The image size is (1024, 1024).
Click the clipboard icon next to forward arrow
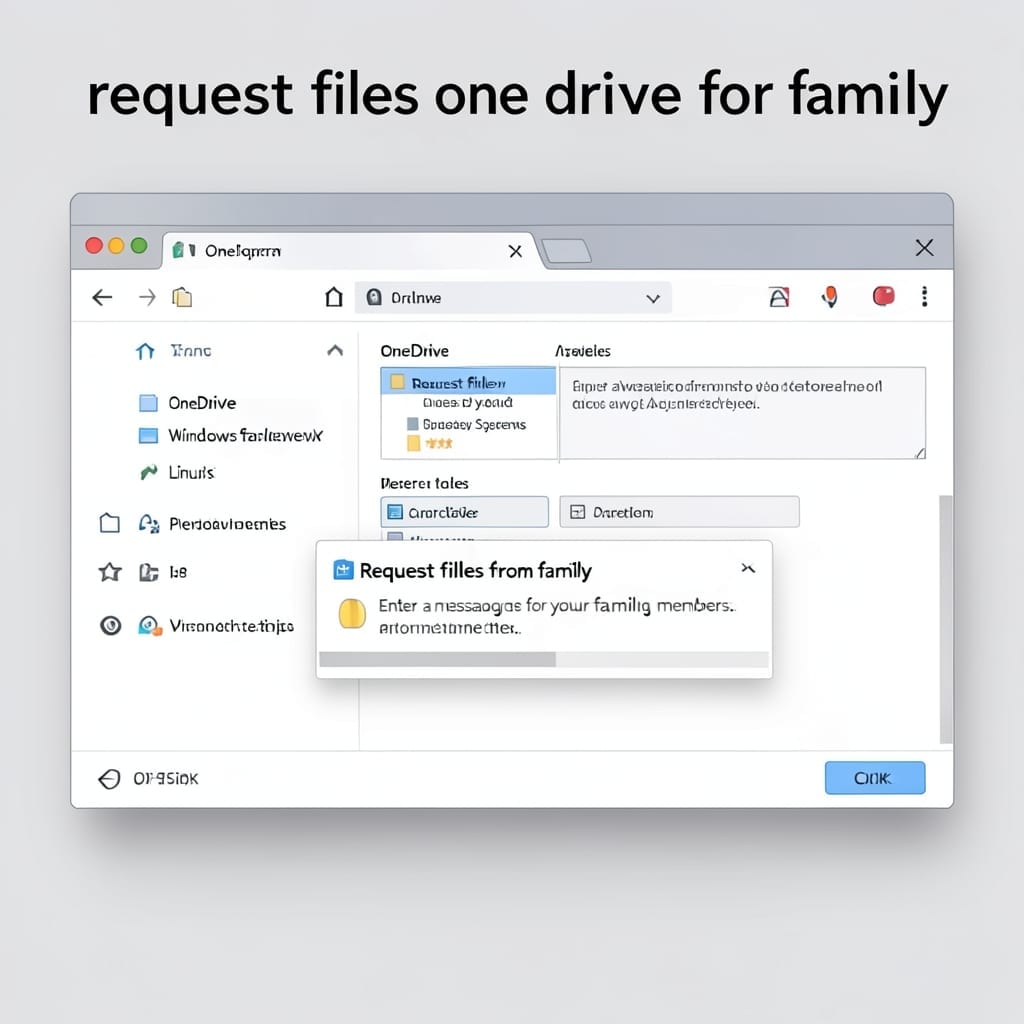pos(182,298)
